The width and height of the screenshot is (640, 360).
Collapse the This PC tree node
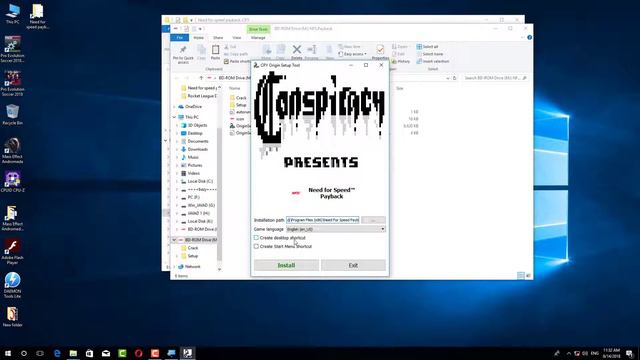pos(174,117)
